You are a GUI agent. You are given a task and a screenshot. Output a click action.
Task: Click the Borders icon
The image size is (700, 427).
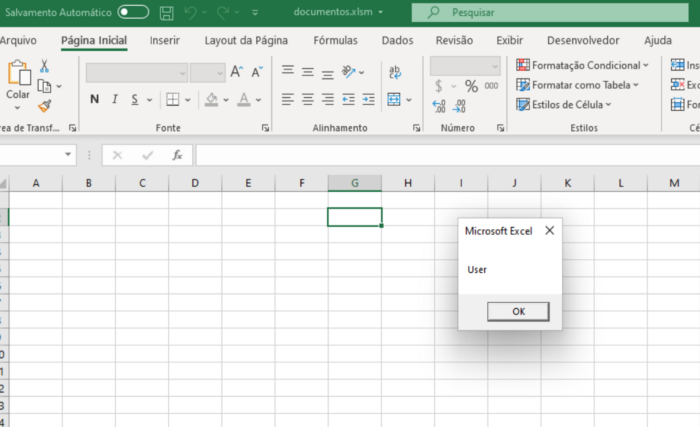(x=172, y=99)
